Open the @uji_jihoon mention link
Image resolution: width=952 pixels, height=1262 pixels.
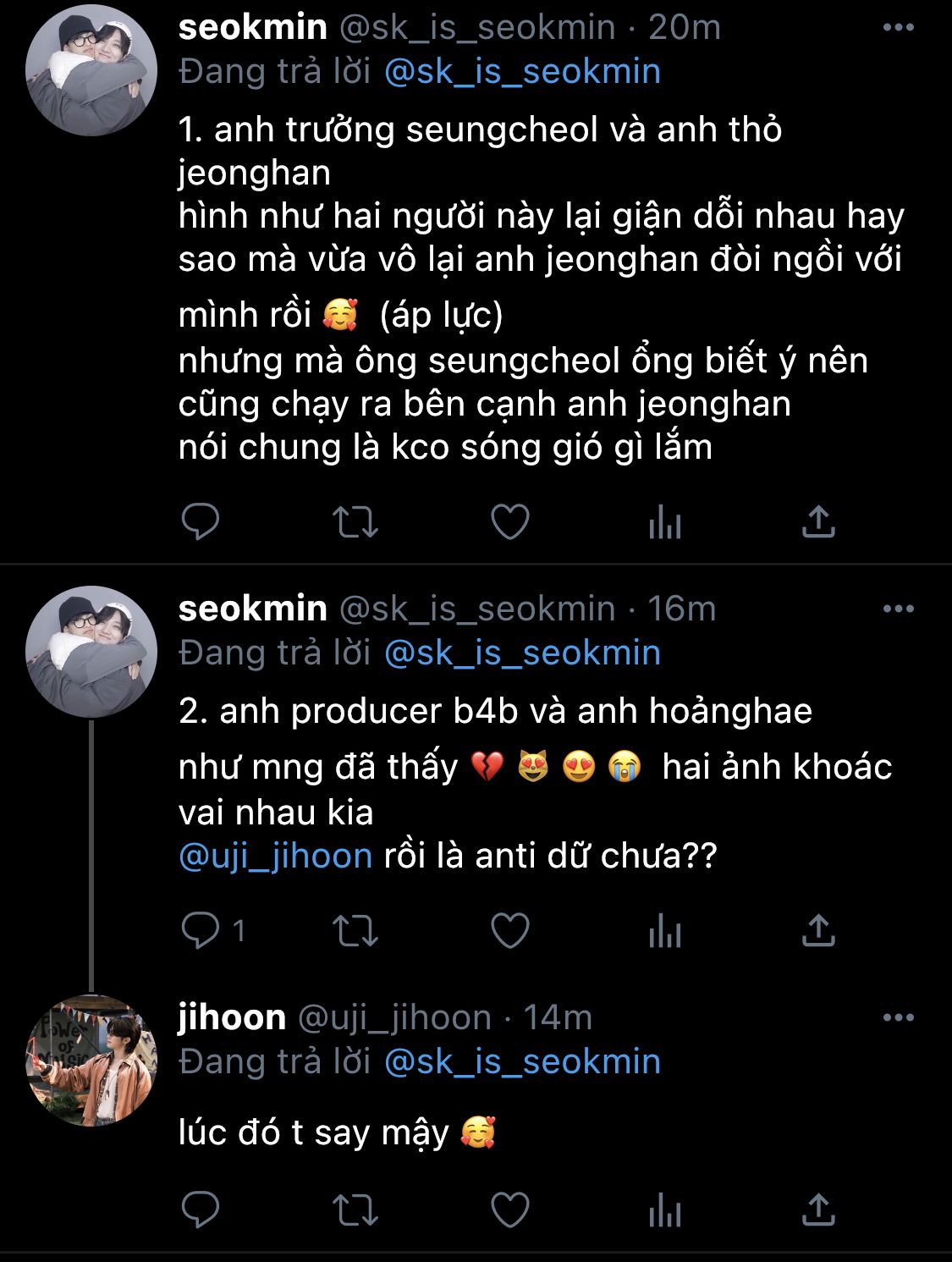pos(276,857)
